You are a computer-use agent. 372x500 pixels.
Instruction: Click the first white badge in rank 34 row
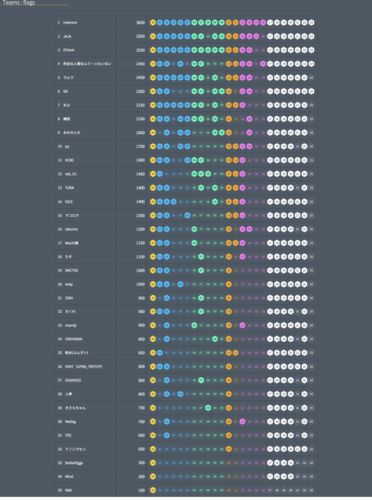click(x=270, y=477)
